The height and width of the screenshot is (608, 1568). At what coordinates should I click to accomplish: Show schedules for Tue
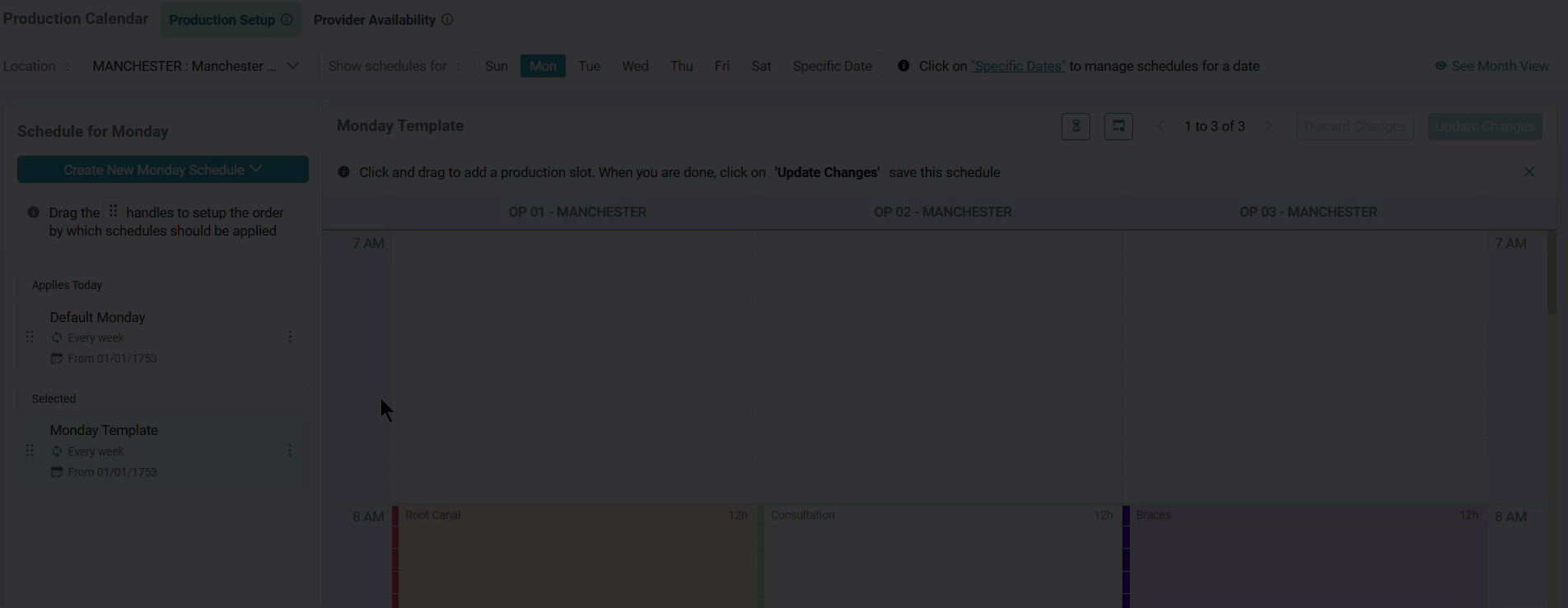click(589, 66)
